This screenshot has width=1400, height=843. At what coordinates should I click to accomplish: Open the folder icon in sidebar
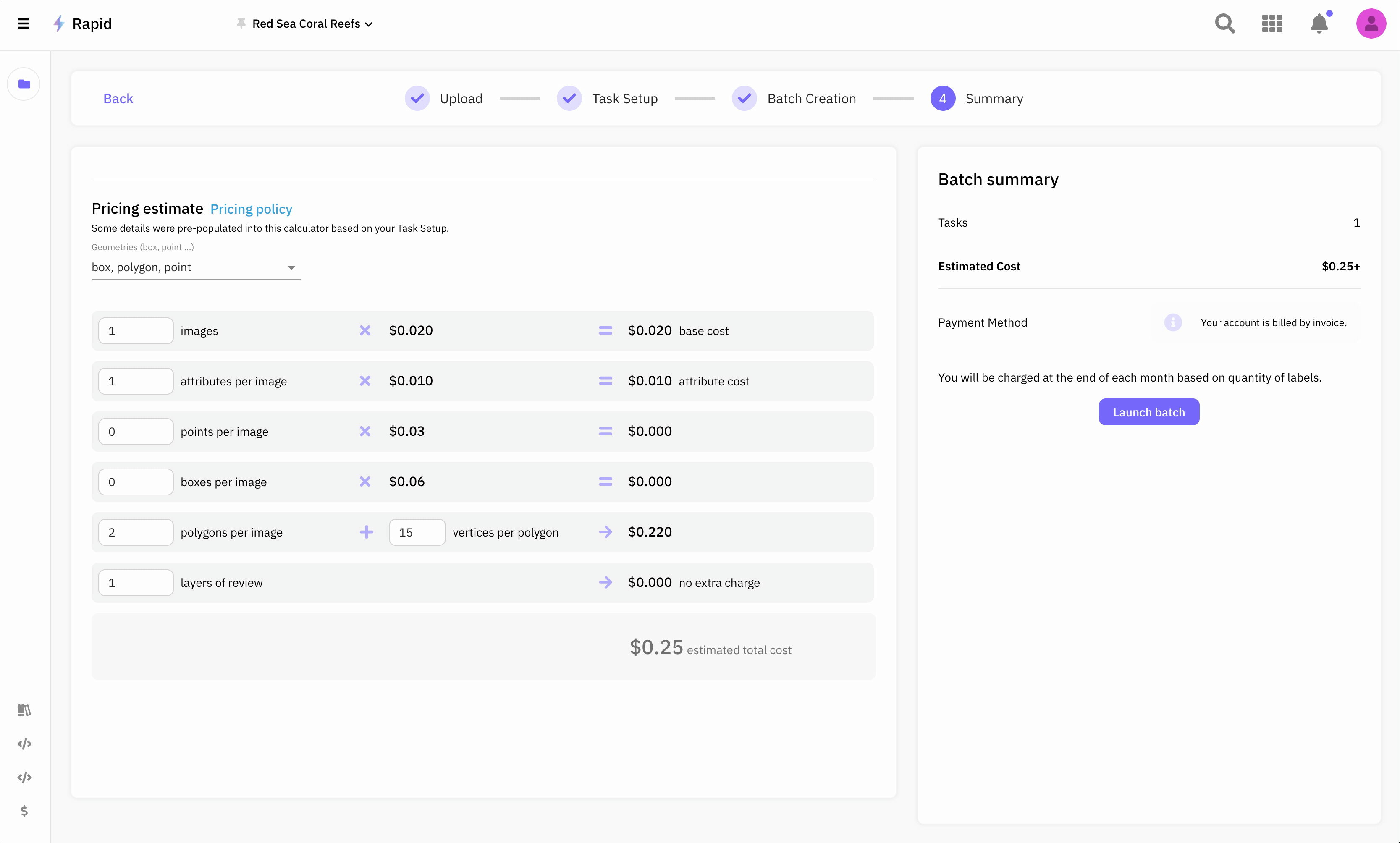tap(24, 84)
